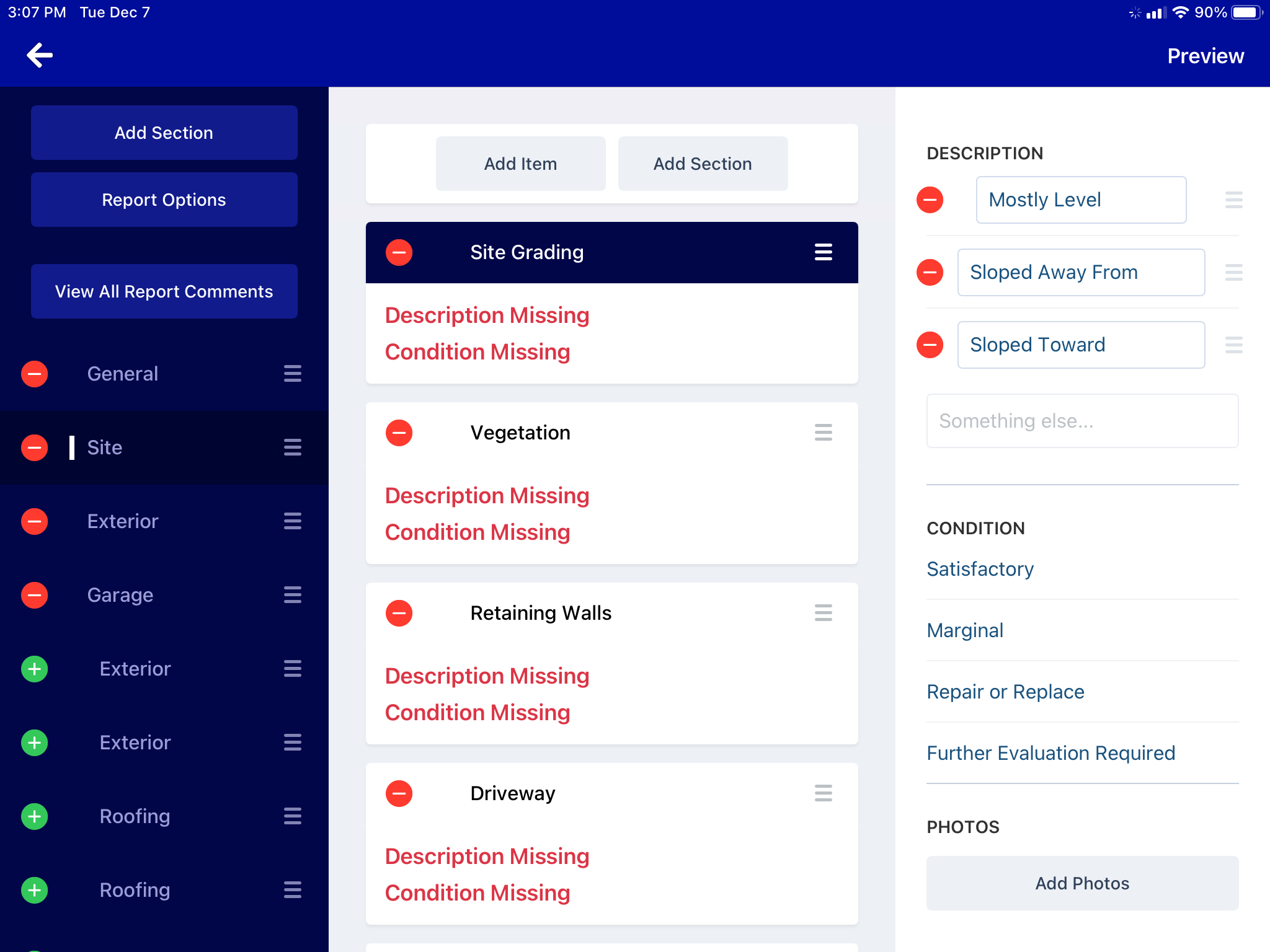Tap the Site Grading reorder handle
Viewport: 1270px width, 952px height.
(823, 253)
